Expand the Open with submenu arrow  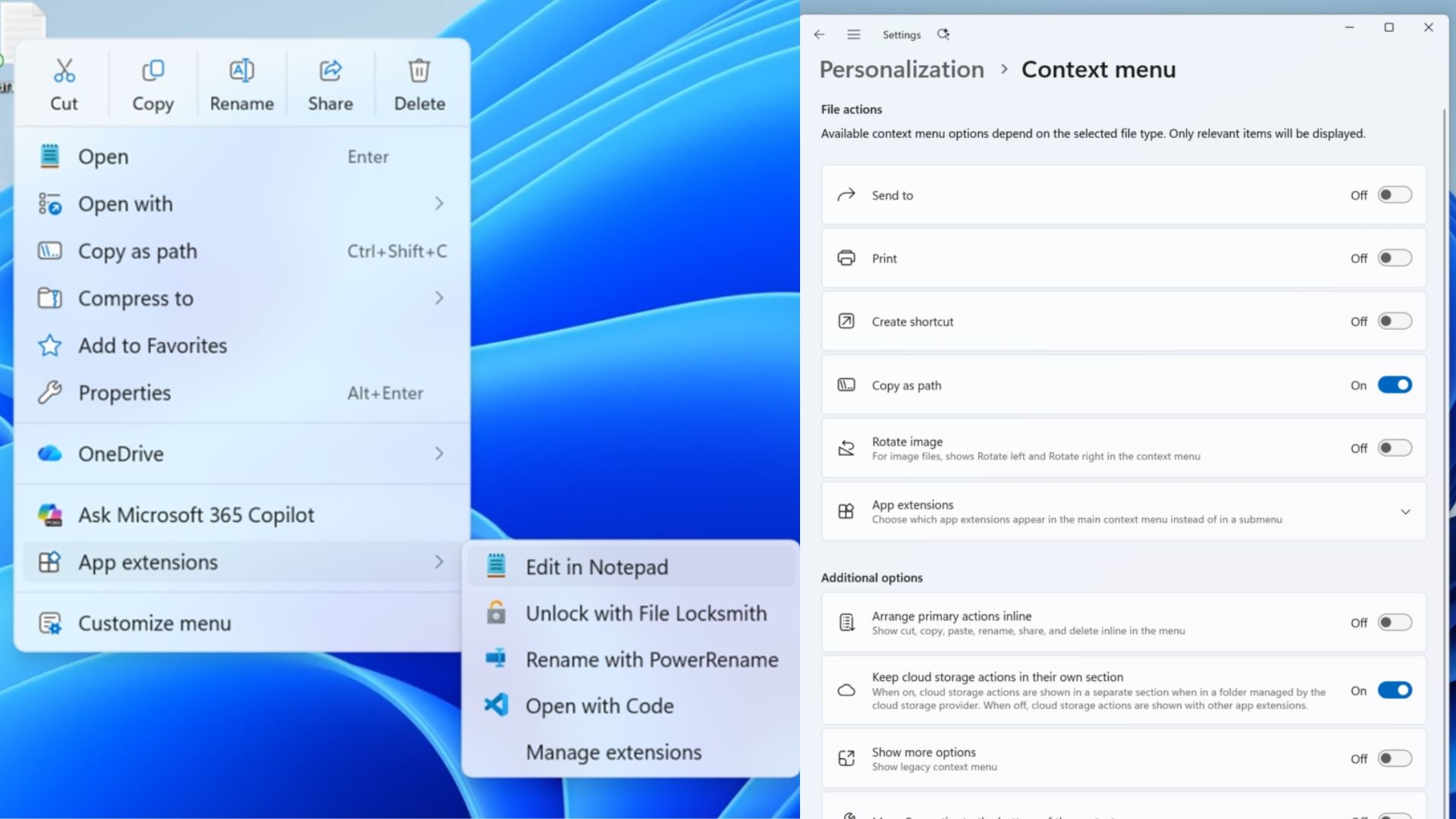(x=439, y=203)
